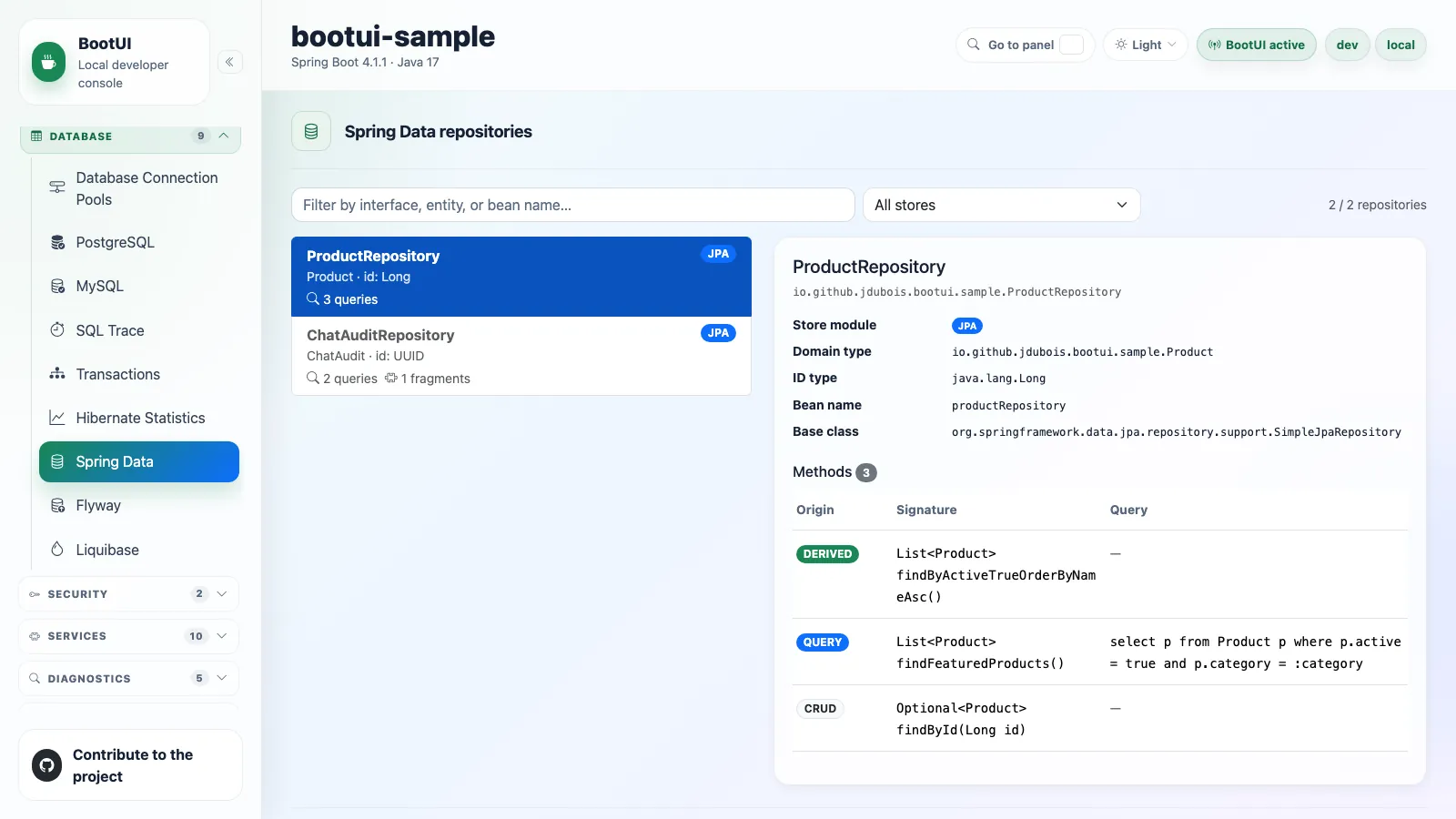Image resolution: width=1456 pixels, height=819 pixels.
Task: Click the Go to panel button
Action: (1026, 45)
